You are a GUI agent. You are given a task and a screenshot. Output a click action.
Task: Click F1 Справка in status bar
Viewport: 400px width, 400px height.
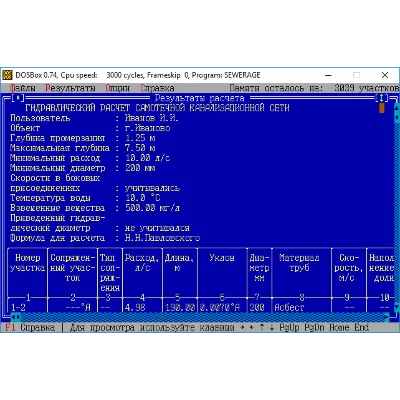(x=30, y=327)
